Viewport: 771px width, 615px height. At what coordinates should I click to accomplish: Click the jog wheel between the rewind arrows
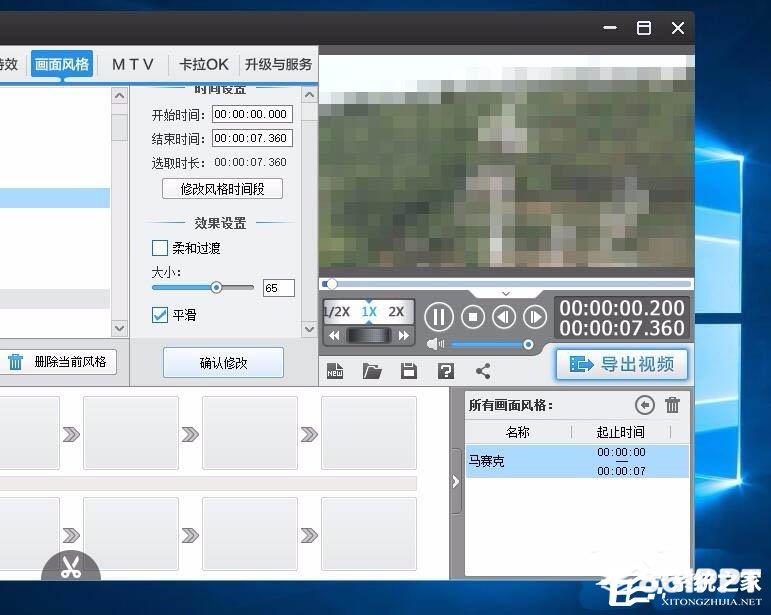(x=369, y=336)
